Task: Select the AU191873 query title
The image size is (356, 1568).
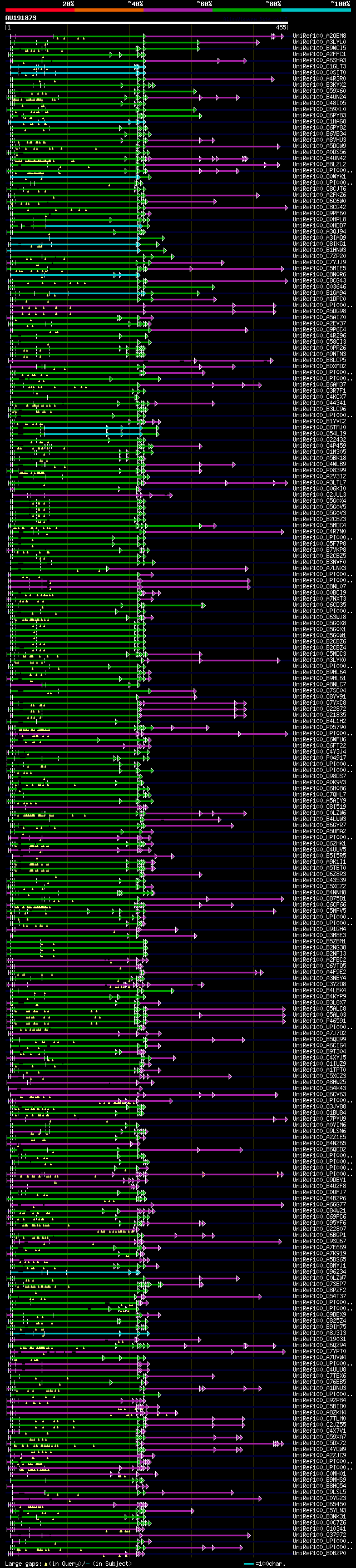Action: tap(21, 18)
